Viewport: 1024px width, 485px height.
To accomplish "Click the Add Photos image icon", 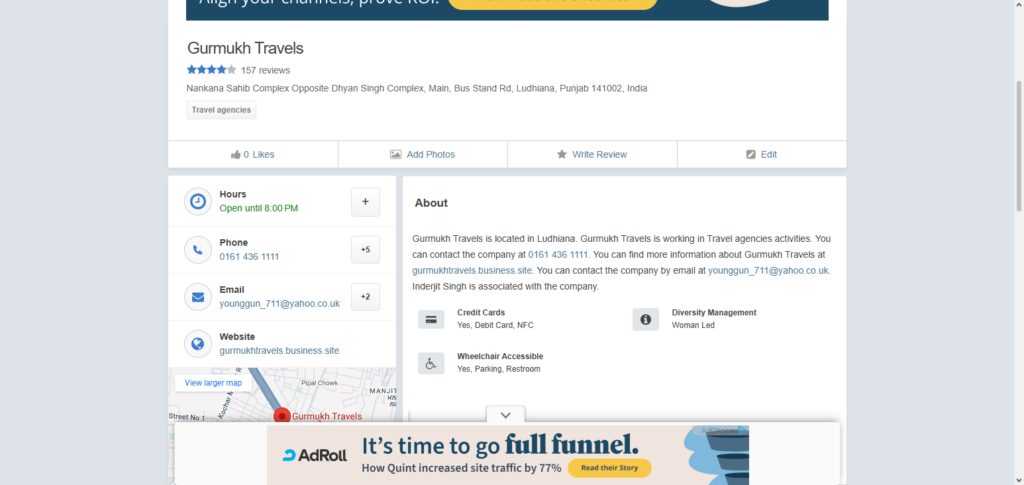I will tap(396, 155).
